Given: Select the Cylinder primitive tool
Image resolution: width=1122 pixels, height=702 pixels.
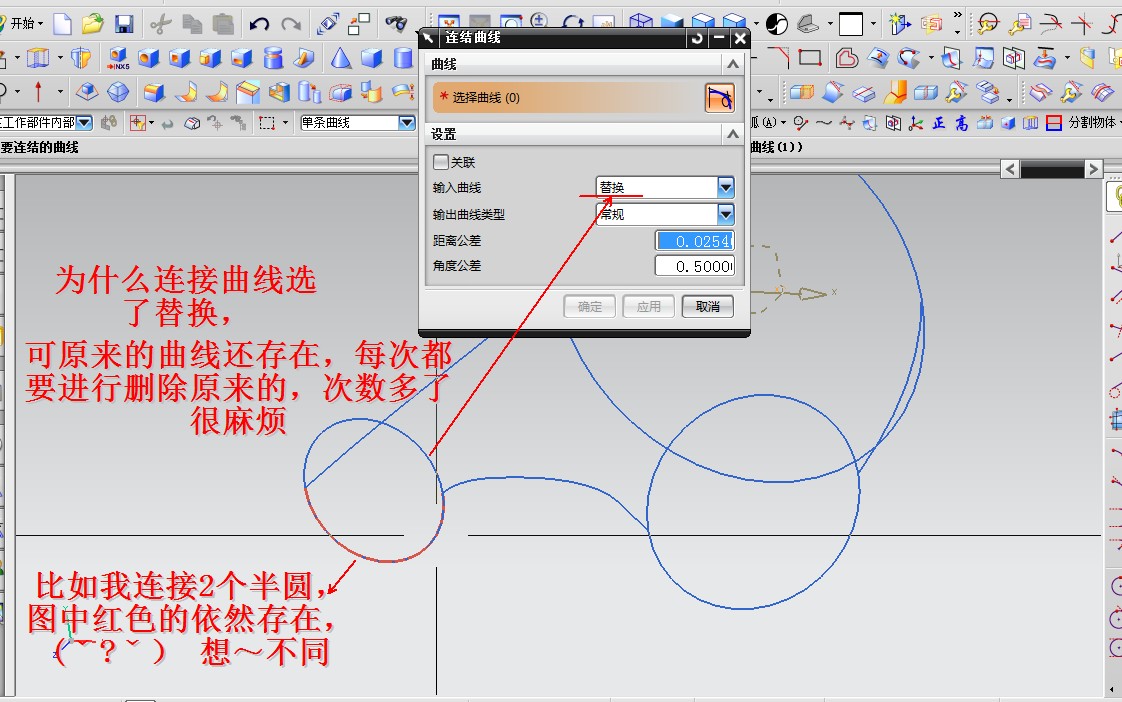Looking at the screenshot, I should [x=403, y=58].
